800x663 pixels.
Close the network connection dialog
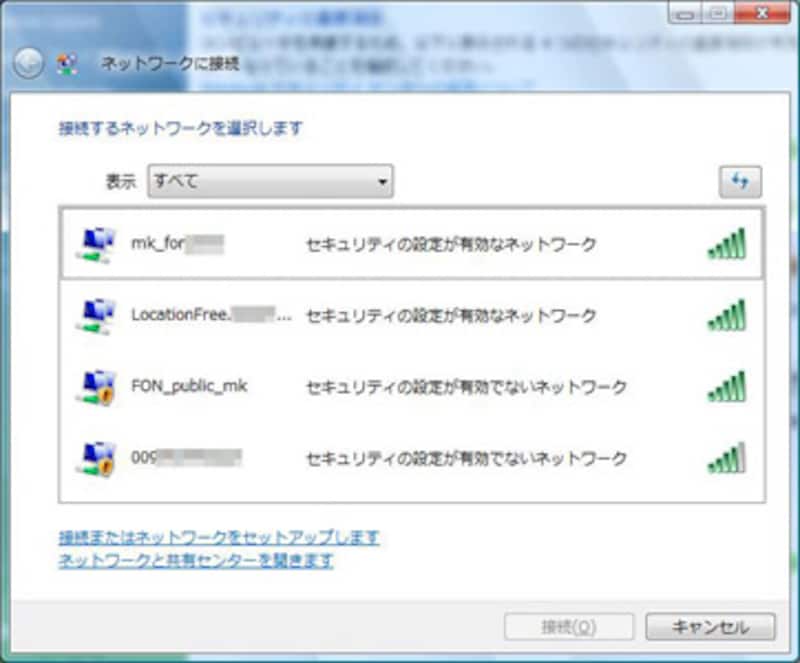pos(762,13)
